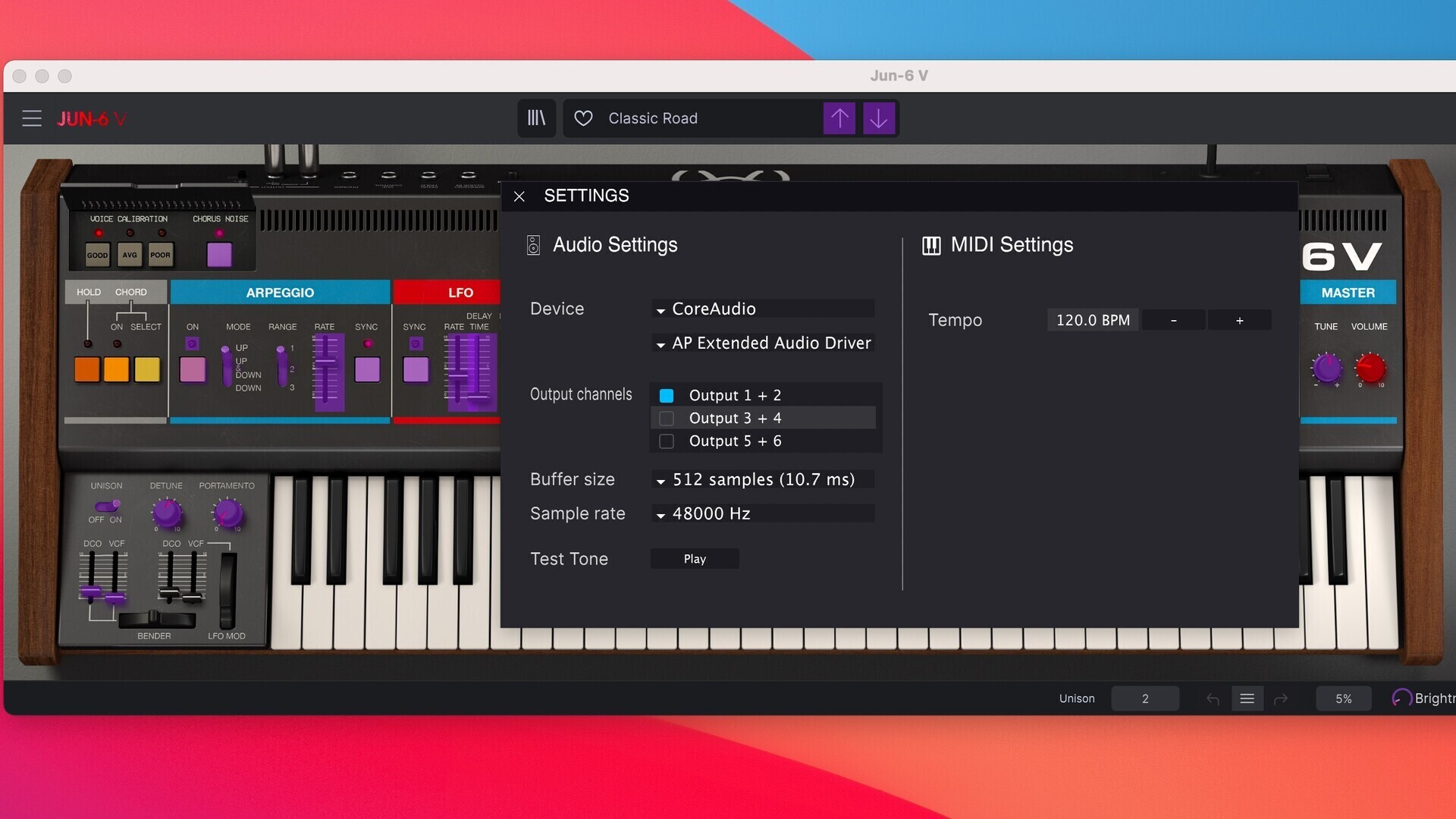Image resolution: width=1456 pixels, height=819 pixels.
Task: Select GOOD voice calibration button
Action: [x=97, y=255]
